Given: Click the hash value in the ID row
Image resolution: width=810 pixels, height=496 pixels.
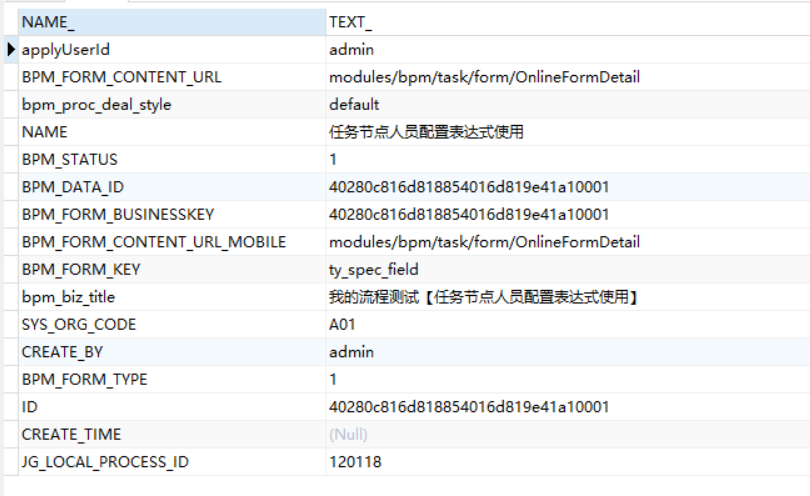Looking at the screenshot, I should click(568, 407).
